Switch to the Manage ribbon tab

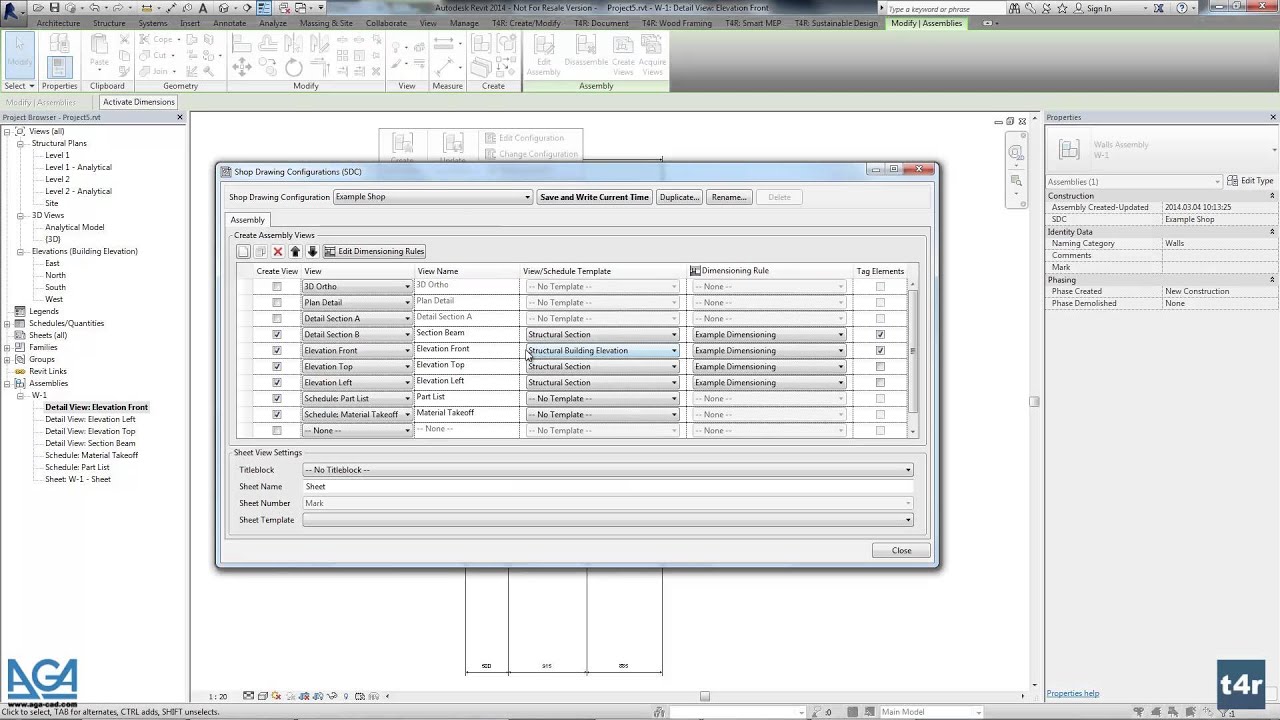(464, 23)
